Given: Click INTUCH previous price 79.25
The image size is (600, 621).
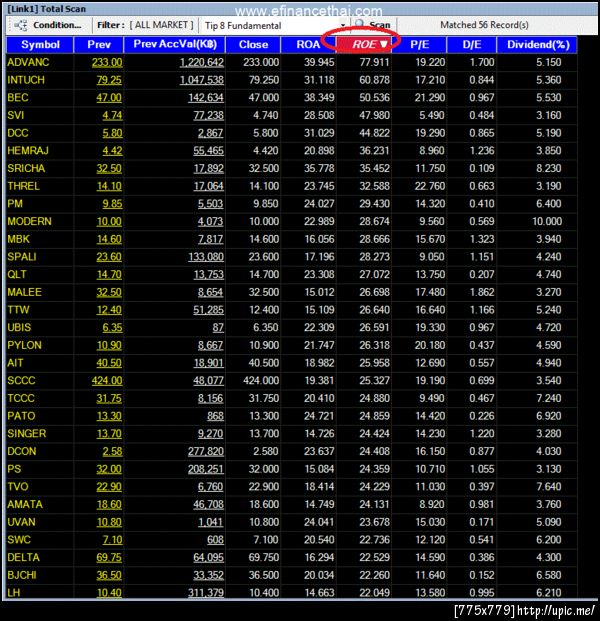Looking at the screenshot, I should click(x=109, y=80).
